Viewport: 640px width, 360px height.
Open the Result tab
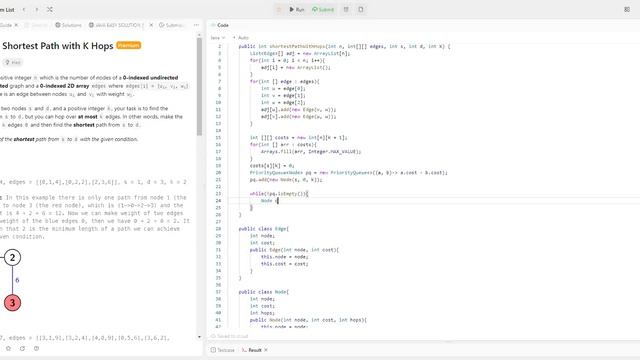tap(251, 350)
